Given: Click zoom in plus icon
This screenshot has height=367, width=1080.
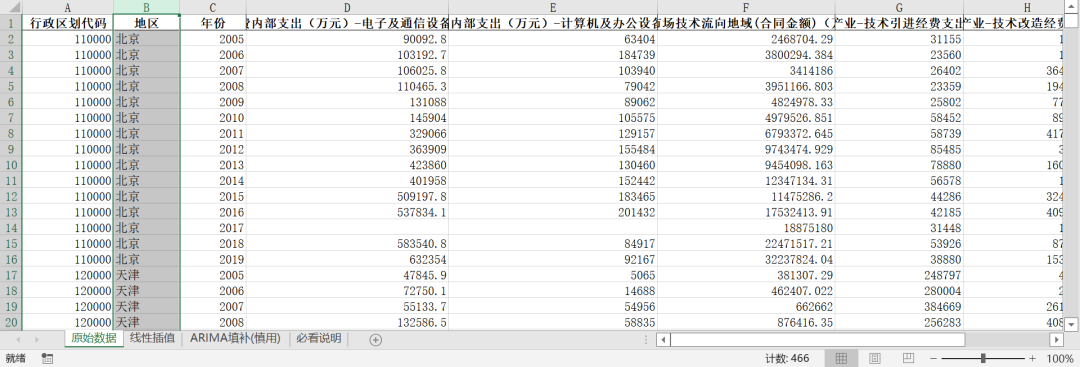Looking at the screenshot, I should 1032,359.
